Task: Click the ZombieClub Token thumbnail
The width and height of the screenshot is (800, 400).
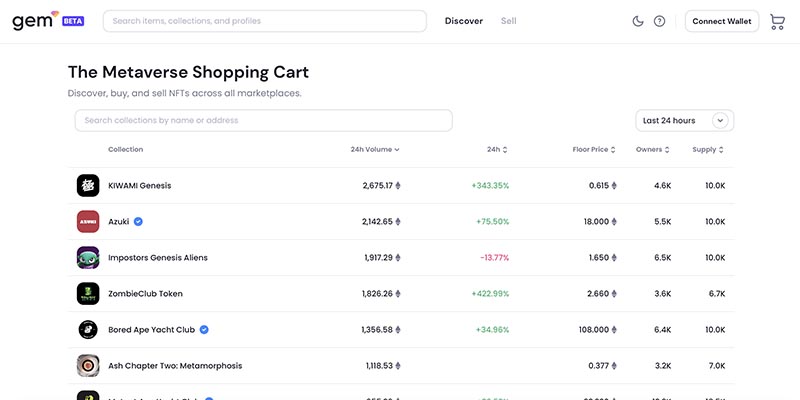Action: click(88, 293)
